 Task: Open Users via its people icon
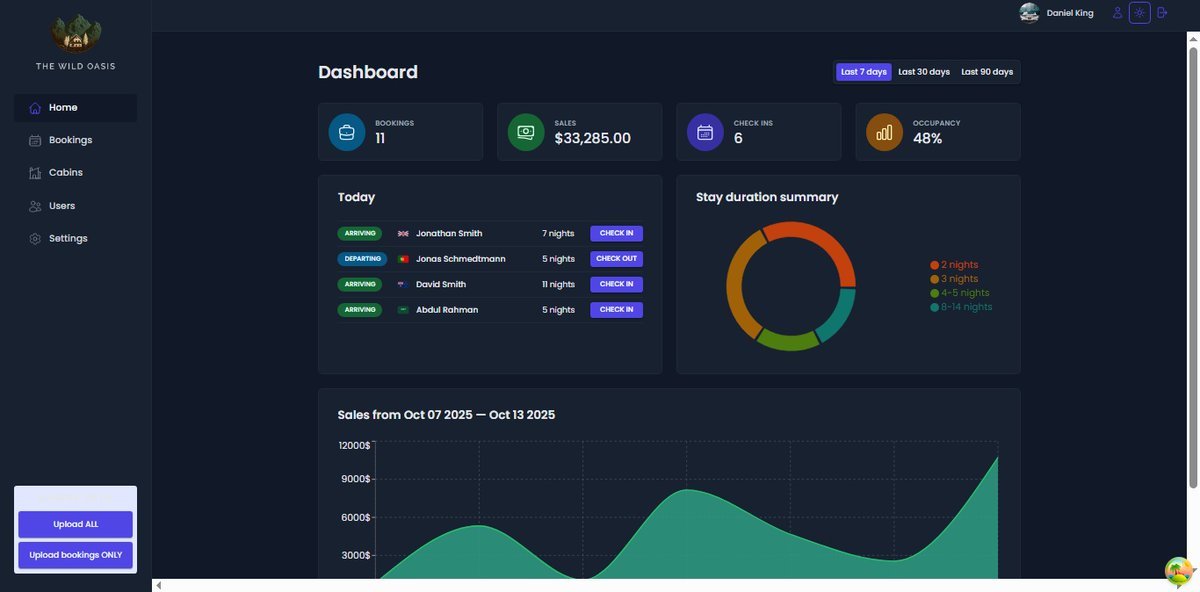tap(35, 206)
